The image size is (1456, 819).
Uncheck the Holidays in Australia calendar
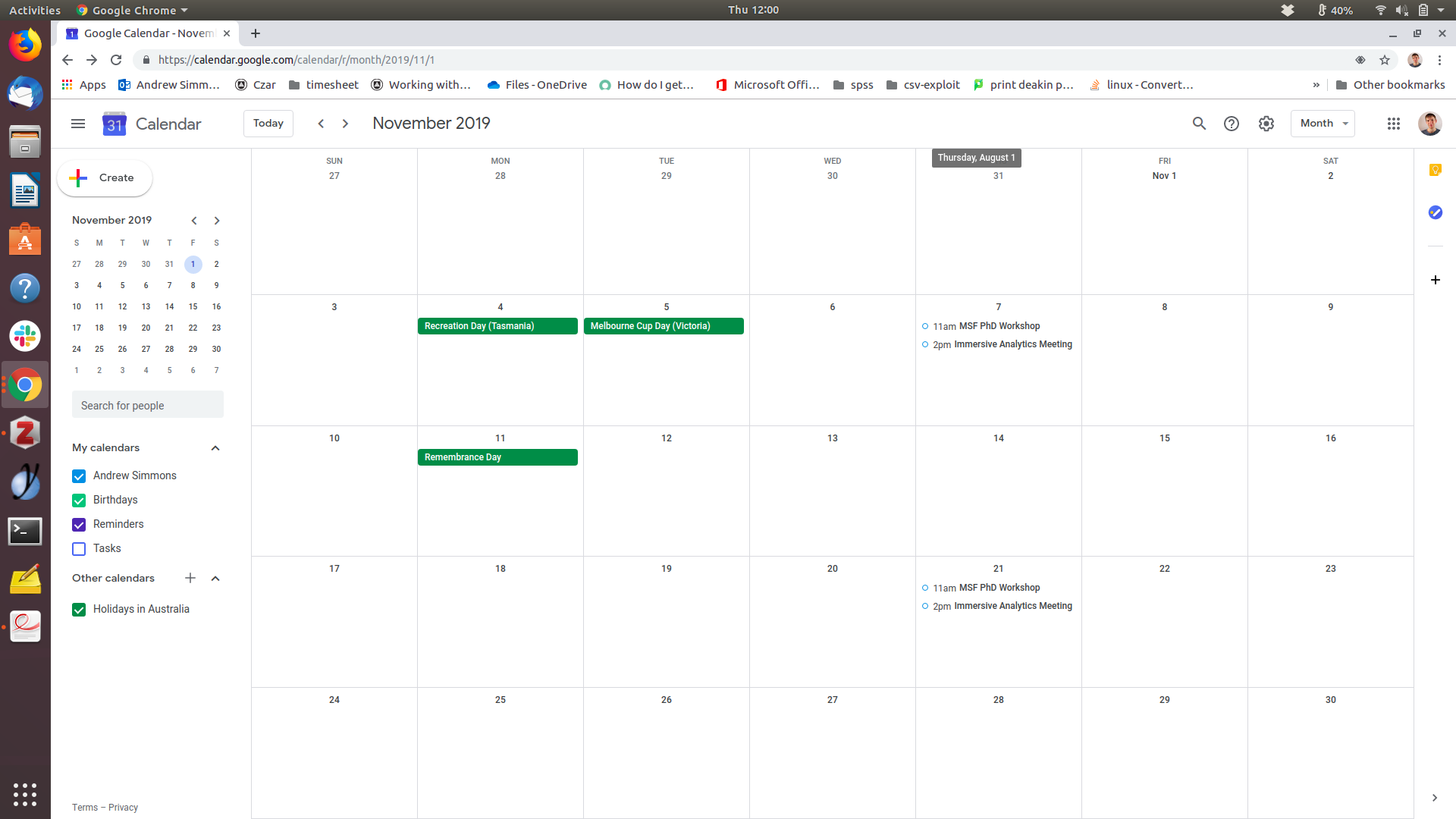(x=79, y=610)
